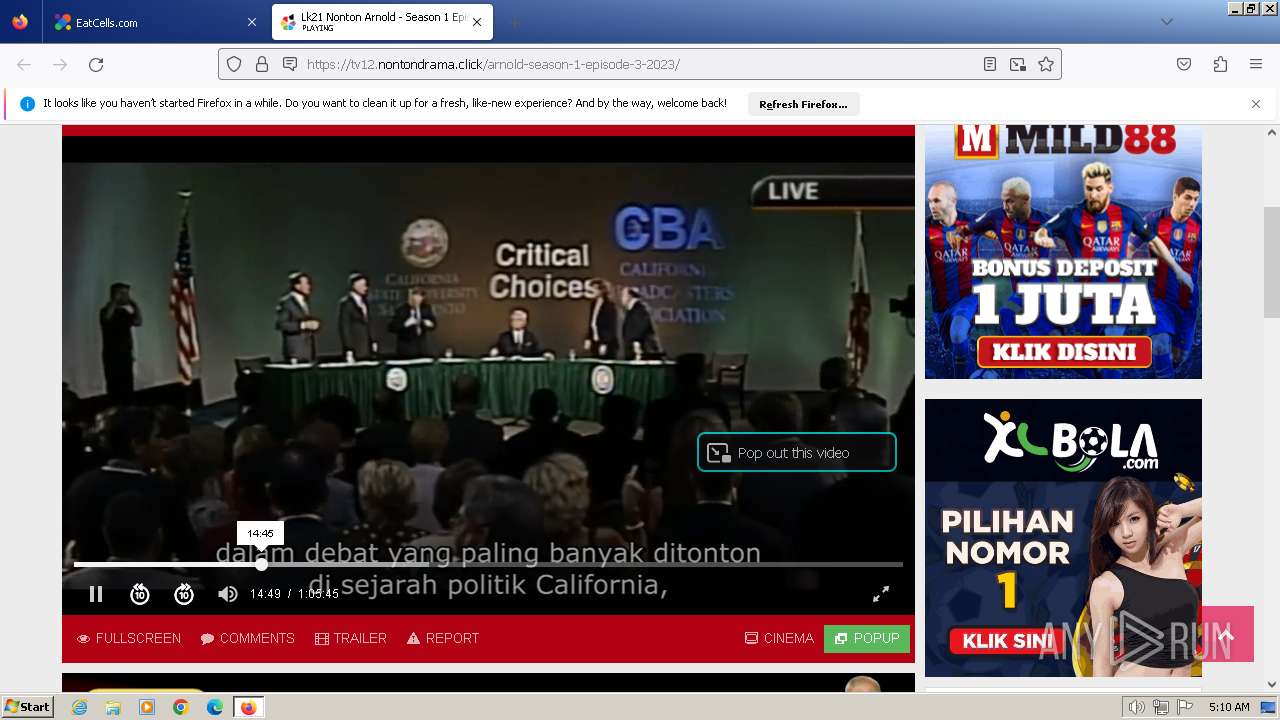Open the Firefox application menu

pos(1256,64)
